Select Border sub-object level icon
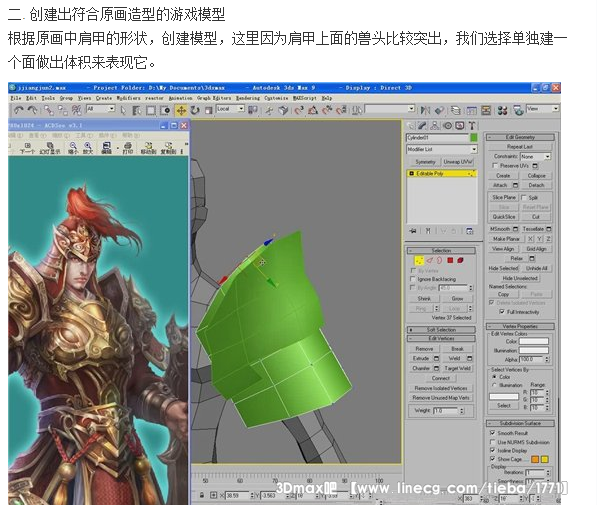 point(439,260)
